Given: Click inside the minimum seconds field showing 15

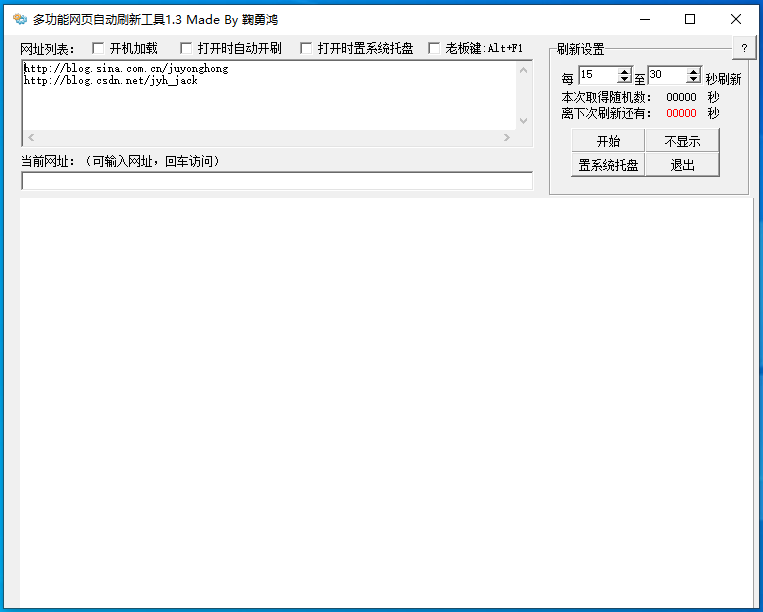Looking at the screenshot, I should point(598,75).
